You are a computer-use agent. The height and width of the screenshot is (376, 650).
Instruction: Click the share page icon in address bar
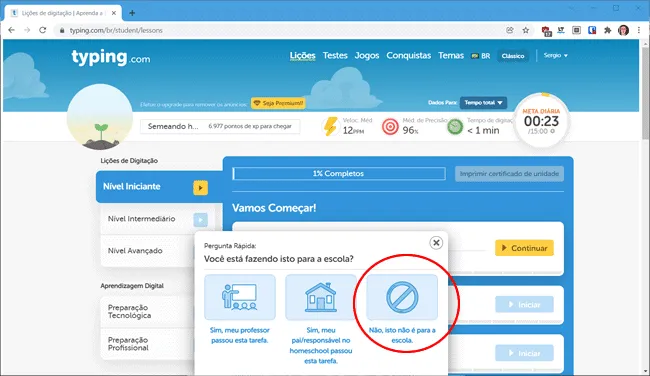point(510,30)
